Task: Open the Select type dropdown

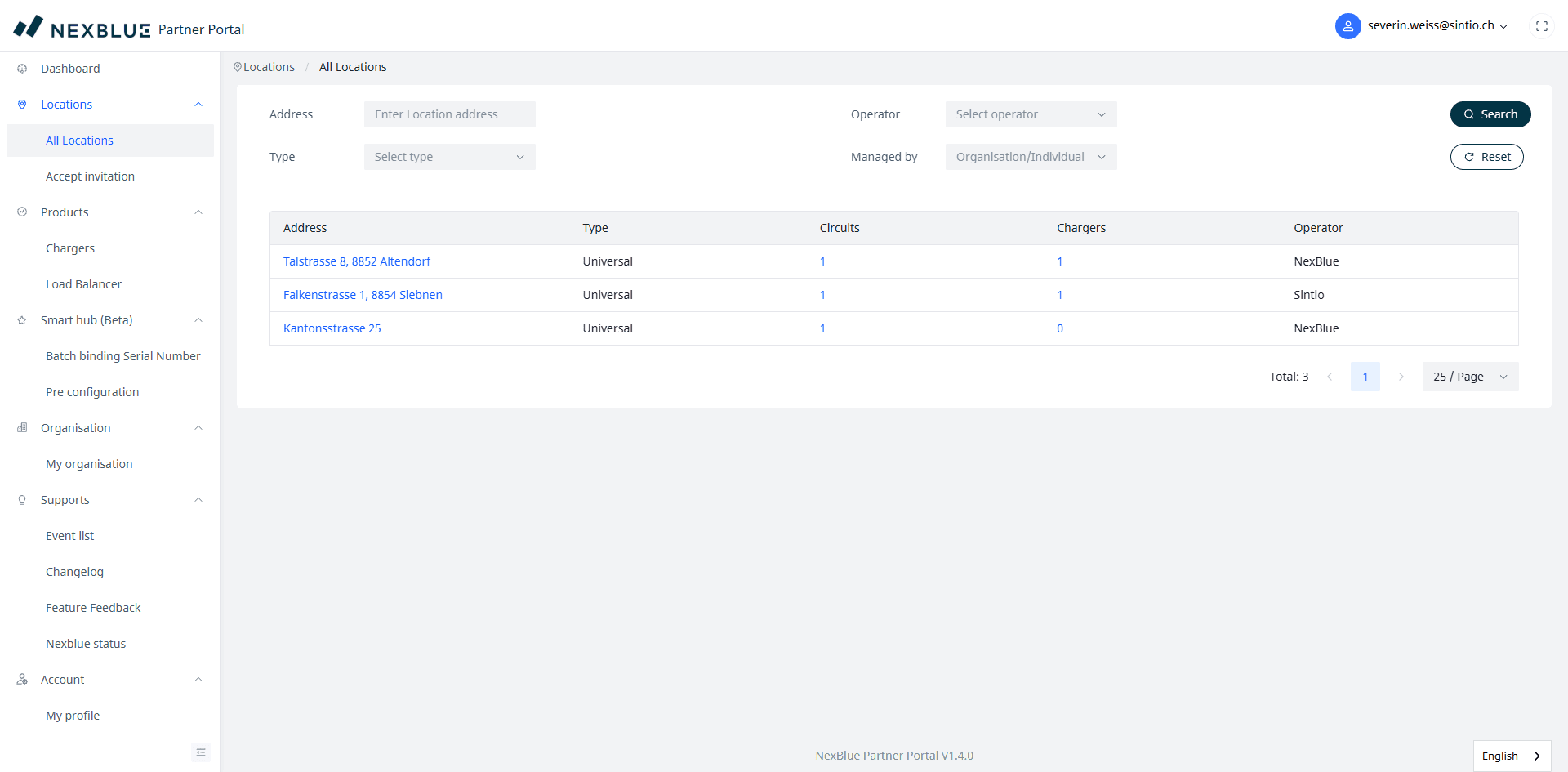Action: [449, 157]
